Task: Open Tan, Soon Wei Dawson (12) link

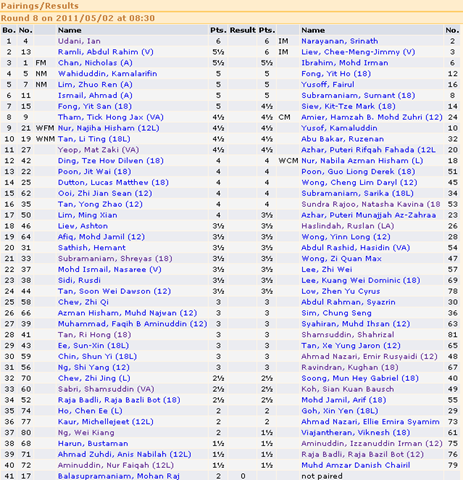Action: coord(114,291)
